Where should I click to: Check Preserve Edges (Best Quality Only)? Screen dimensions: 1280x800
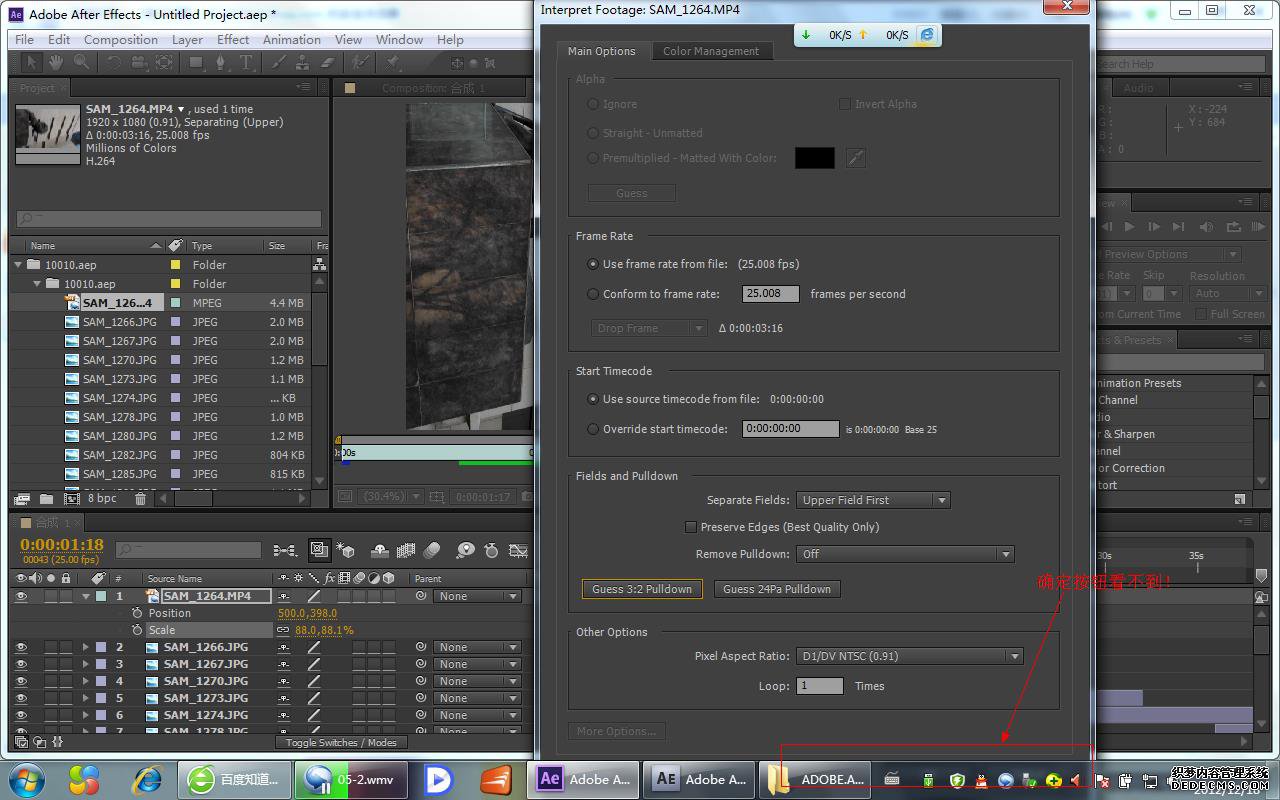[x=690, y=527]
